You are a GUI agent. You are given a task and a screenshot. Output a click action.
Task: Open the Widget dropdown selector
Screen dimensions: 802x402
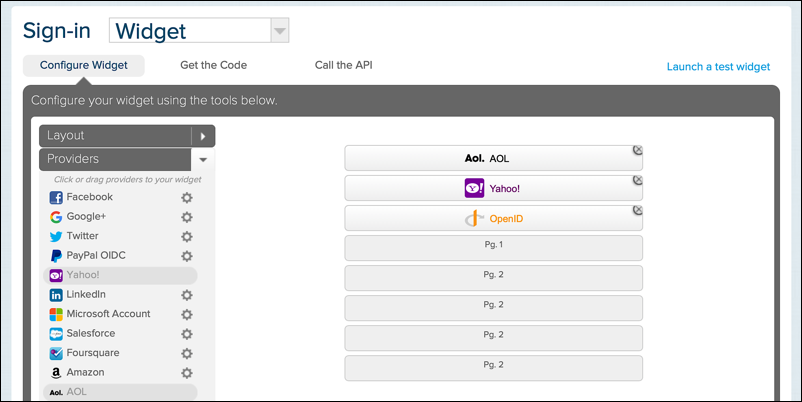tap(280, 31)
